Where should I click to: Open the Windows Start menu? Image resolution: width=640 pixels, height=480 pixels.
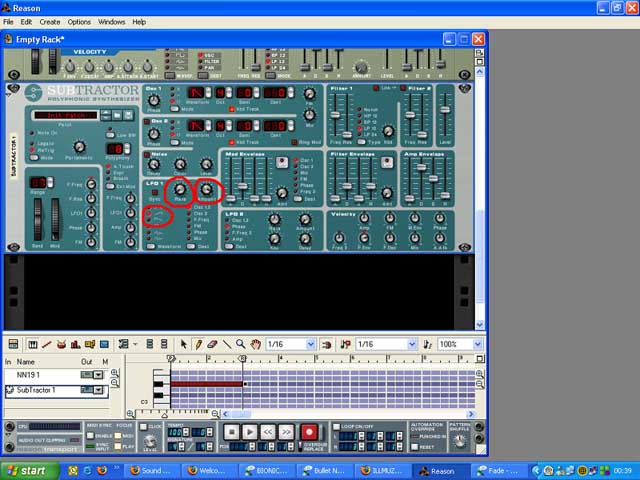29,471
